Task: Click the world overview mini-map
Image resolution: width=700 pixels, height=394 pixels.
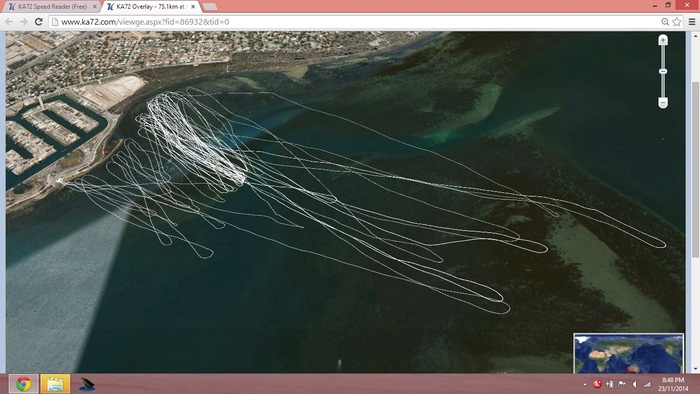Action: pos(629,353)
